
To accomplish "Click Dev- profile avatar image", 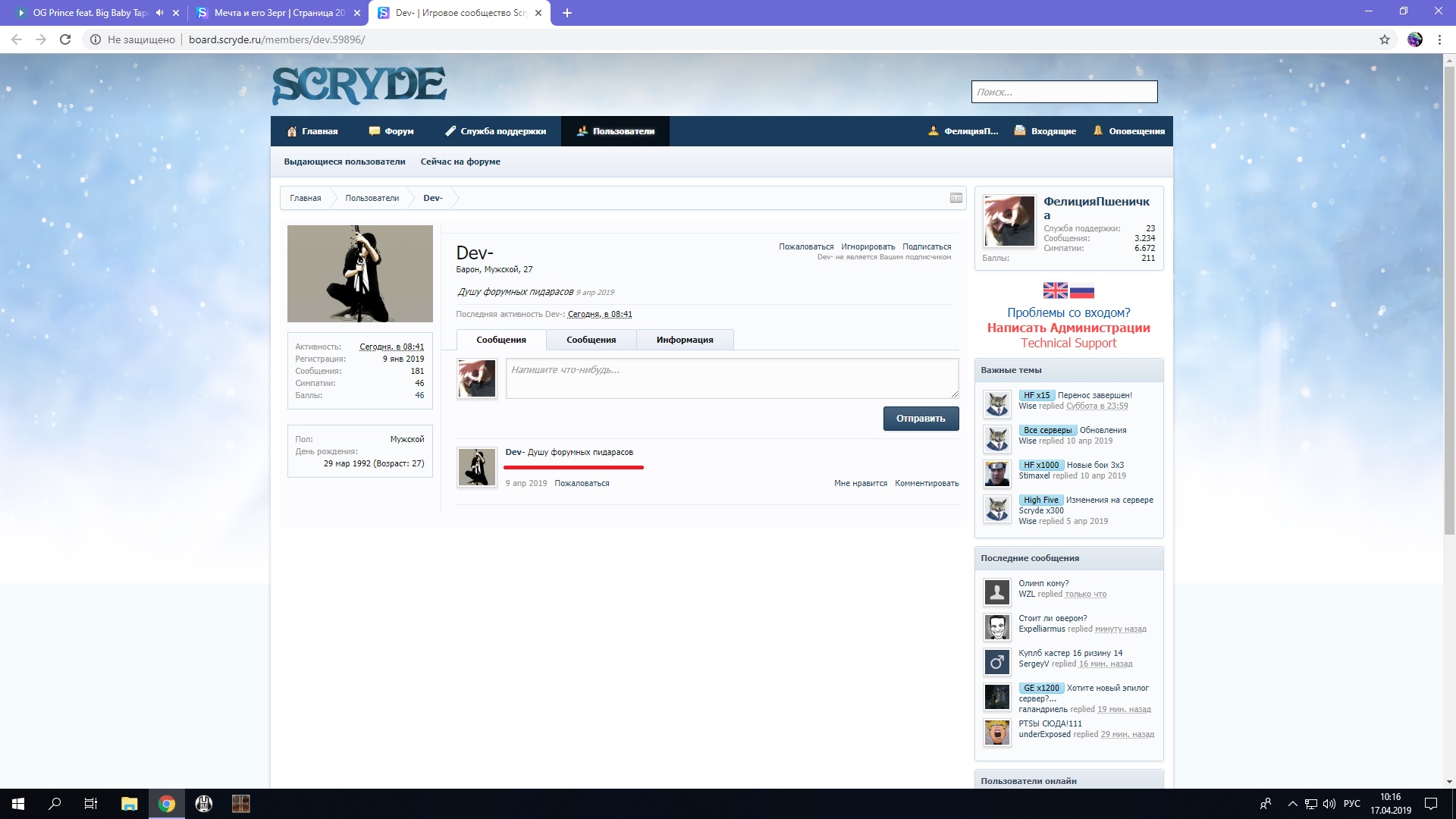I will 359,274.
